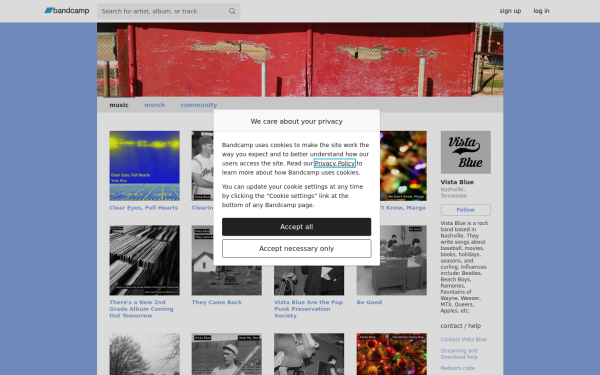Open the New 2nd Grade Album cover
Image resolution: width=600 pixels, height=375 pixels.
[x=144, y=260]
